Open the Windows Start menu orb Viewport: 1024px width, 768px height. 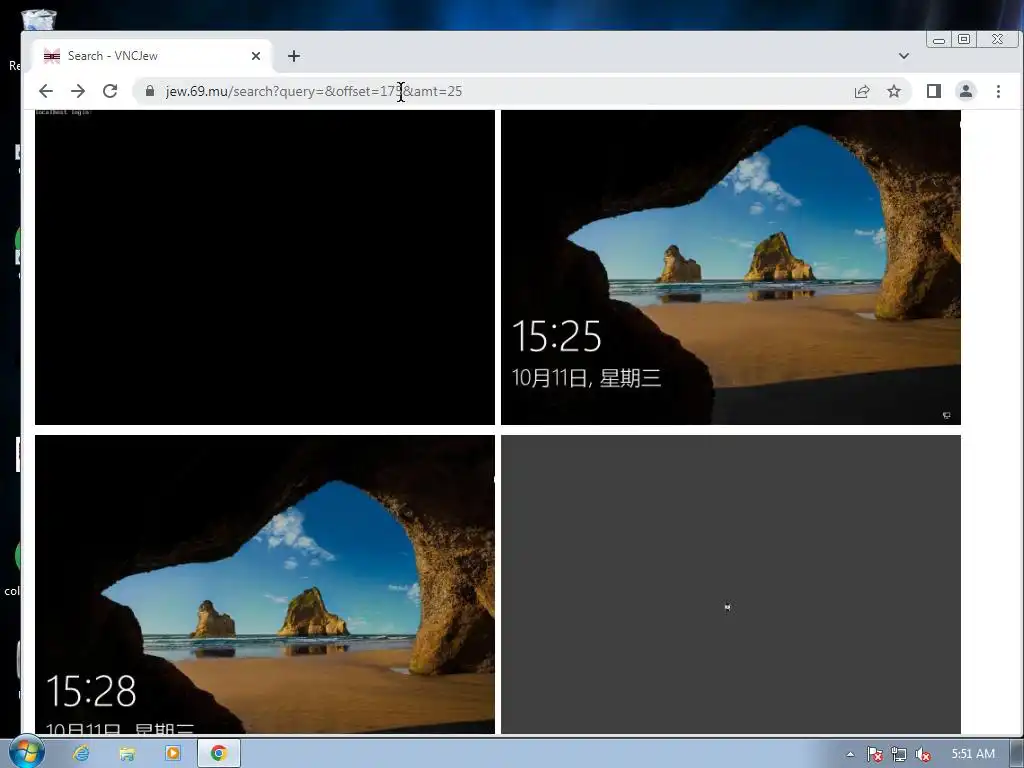coord(26,752)
